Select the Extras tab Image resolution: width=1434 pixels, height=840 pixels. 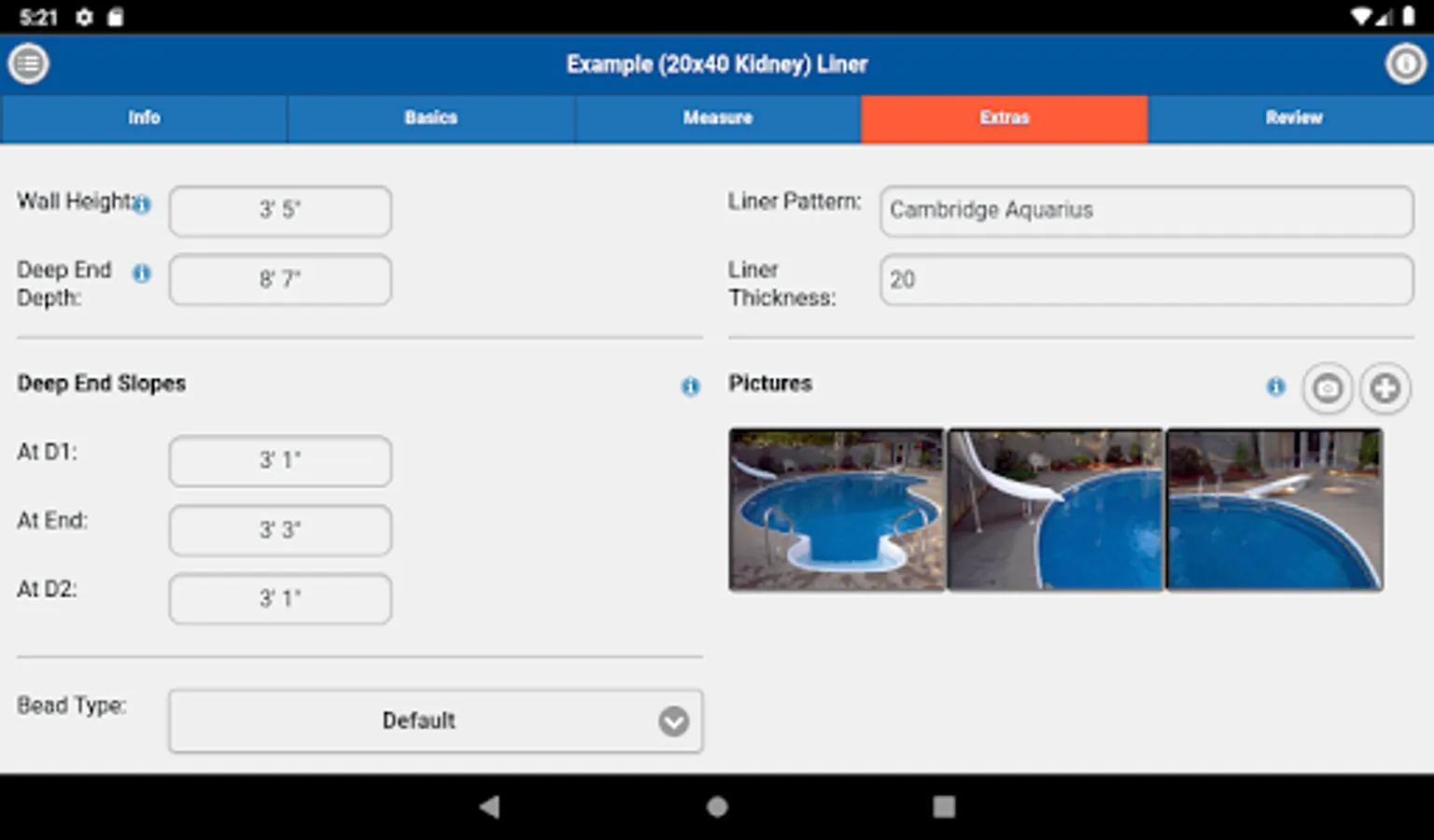coord(1005,119)
